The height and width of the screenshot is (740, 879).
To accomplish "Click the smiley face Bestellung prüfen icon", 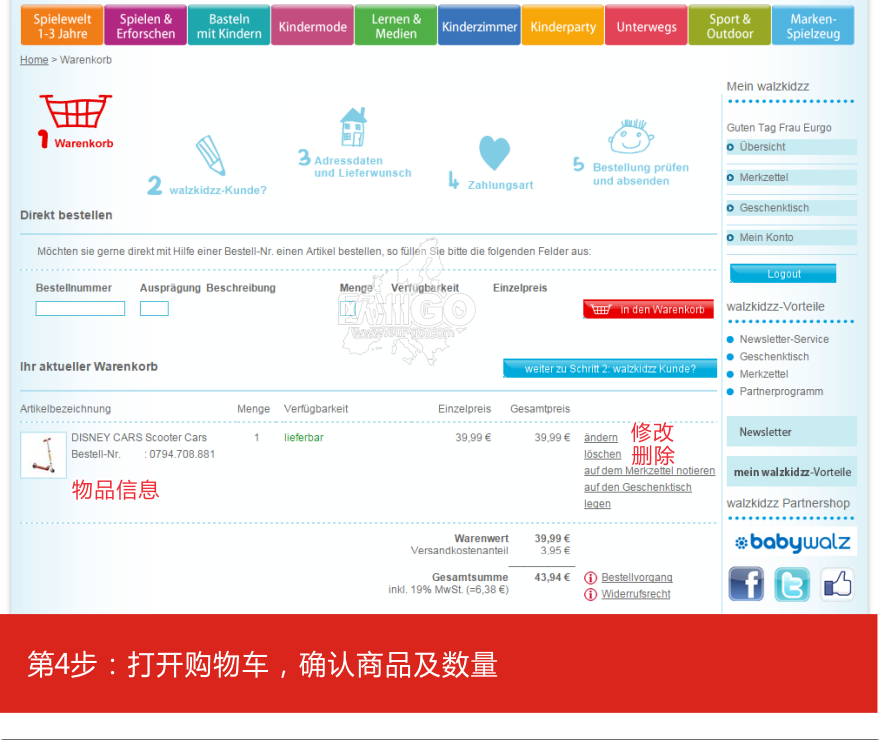I will (631, 137).
